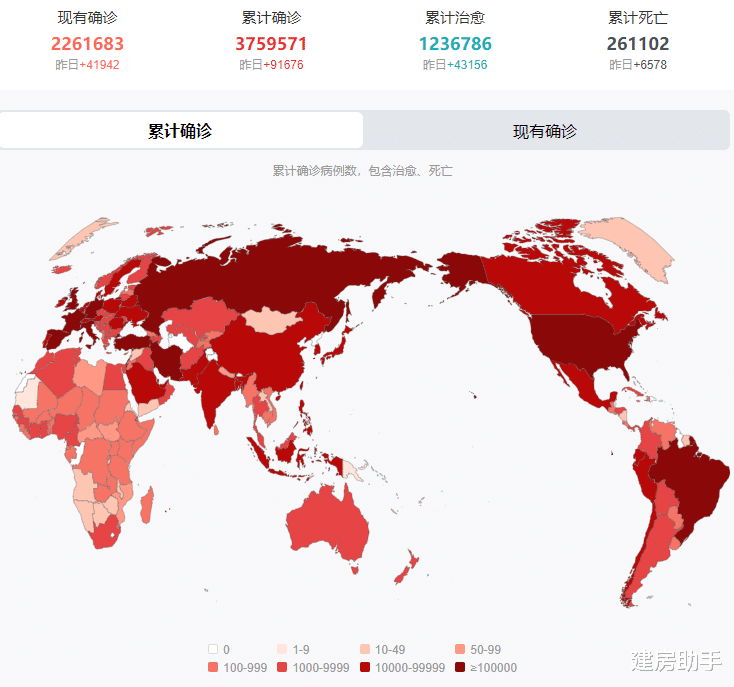The image size is (734, 687).
Task: Toggle the 50-99 legend swatch
Action: [460, 649]
